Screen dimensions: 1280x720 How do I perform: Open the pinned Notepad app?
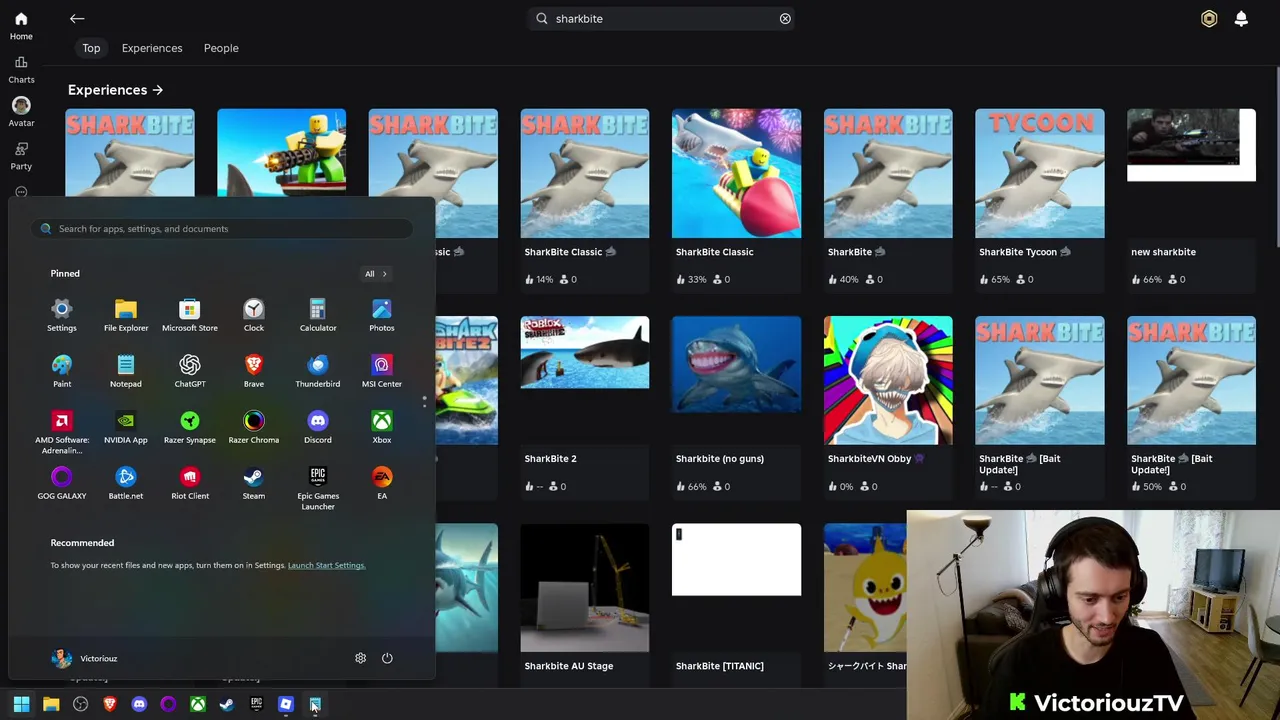click(x=126, y=371)
